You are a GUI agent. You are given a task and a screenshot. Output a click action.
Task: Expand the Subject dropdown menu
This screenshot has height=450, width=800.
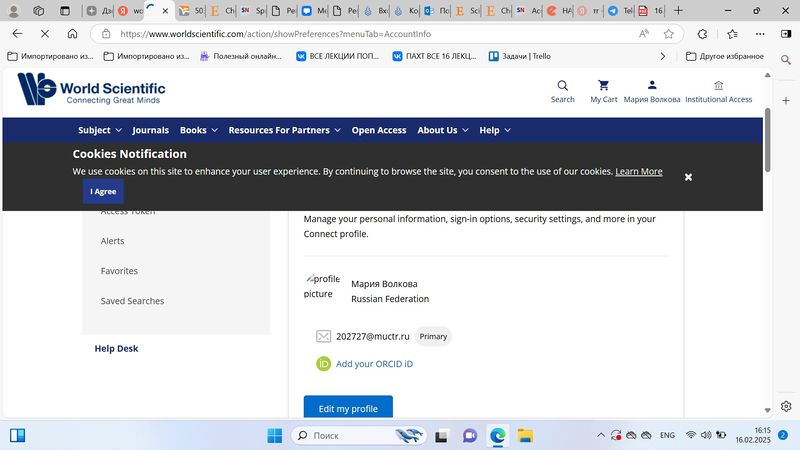(x=100, y=130)
